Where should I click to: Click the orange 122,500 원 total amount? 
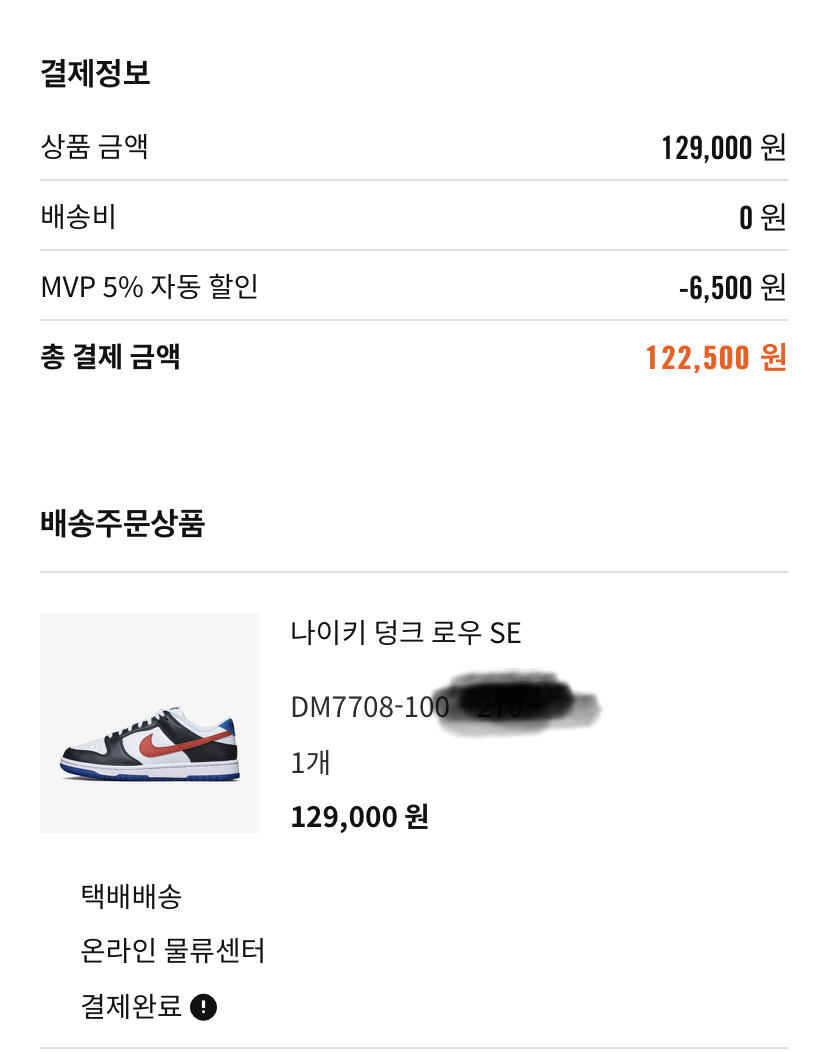pyautogui.click(x=716, y=357)
